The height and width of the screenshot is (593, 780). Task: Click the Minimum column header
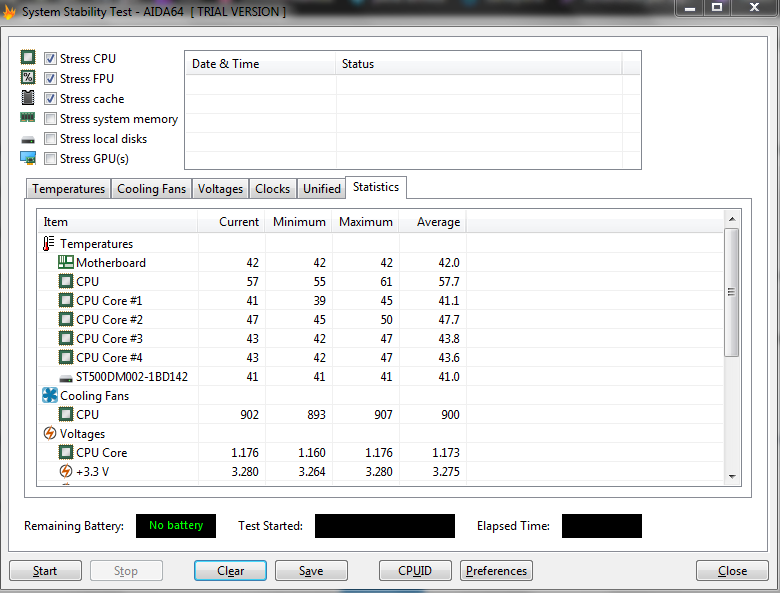298,222
